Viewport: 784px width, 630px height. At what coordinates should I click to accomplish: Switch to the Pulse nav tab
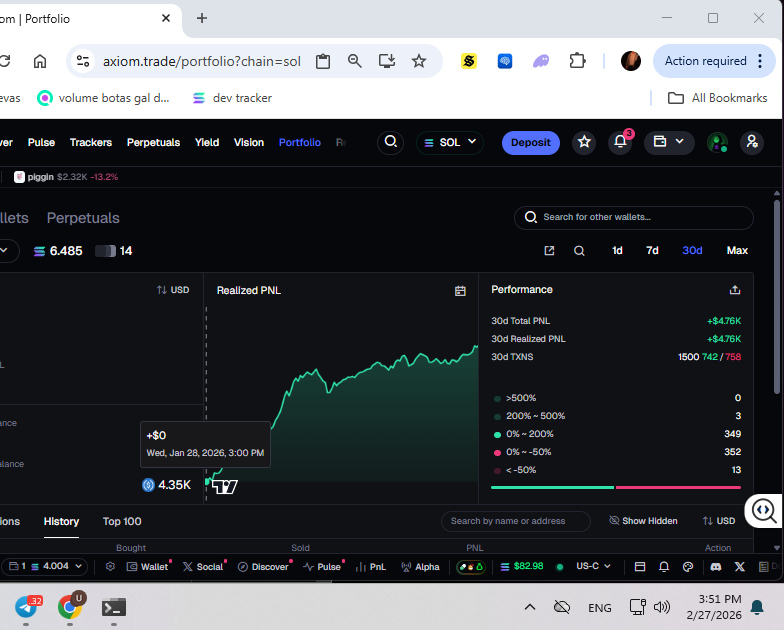(41, 142)
